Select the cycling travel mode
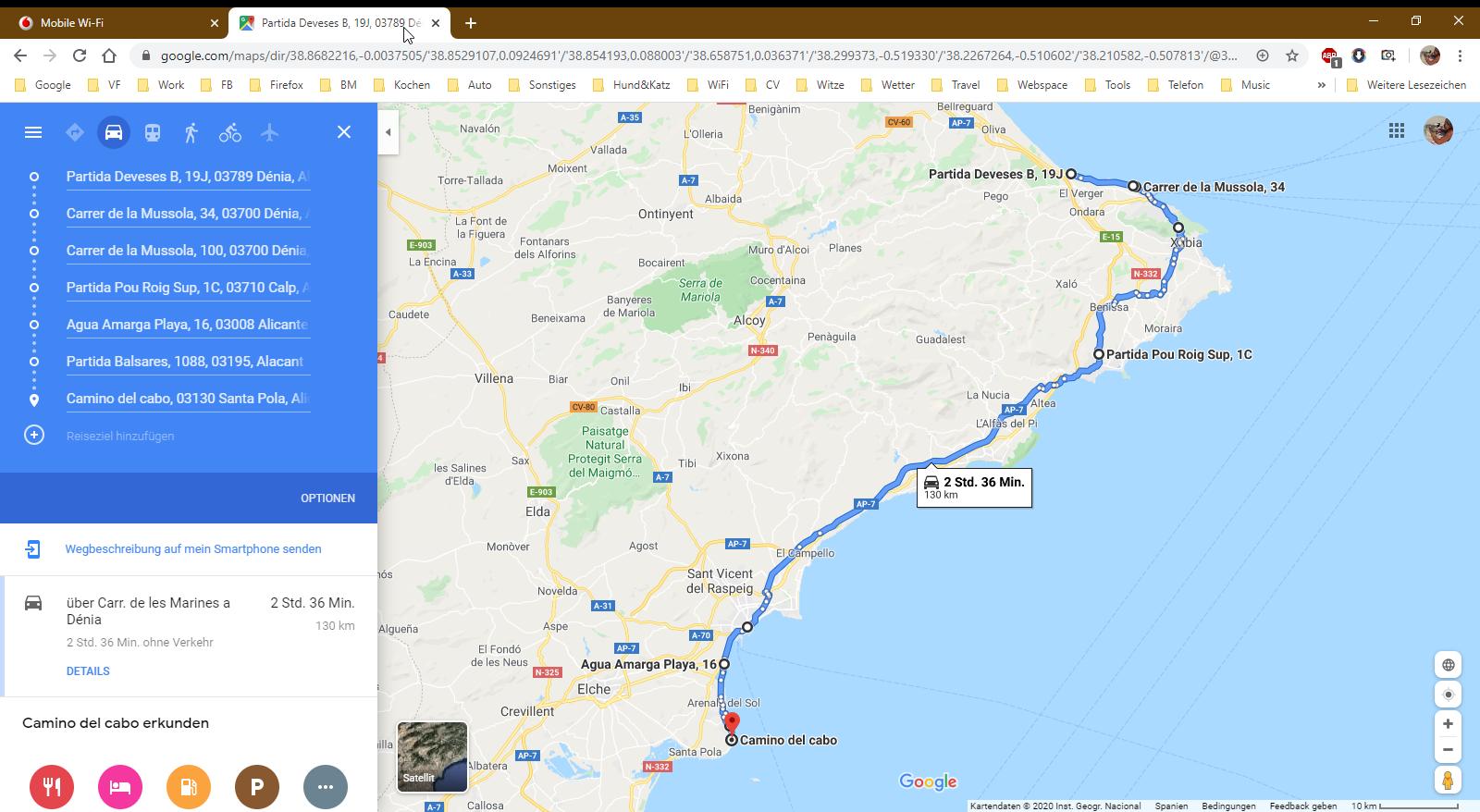The image size is (1480, 812). [x=230, y=132]
